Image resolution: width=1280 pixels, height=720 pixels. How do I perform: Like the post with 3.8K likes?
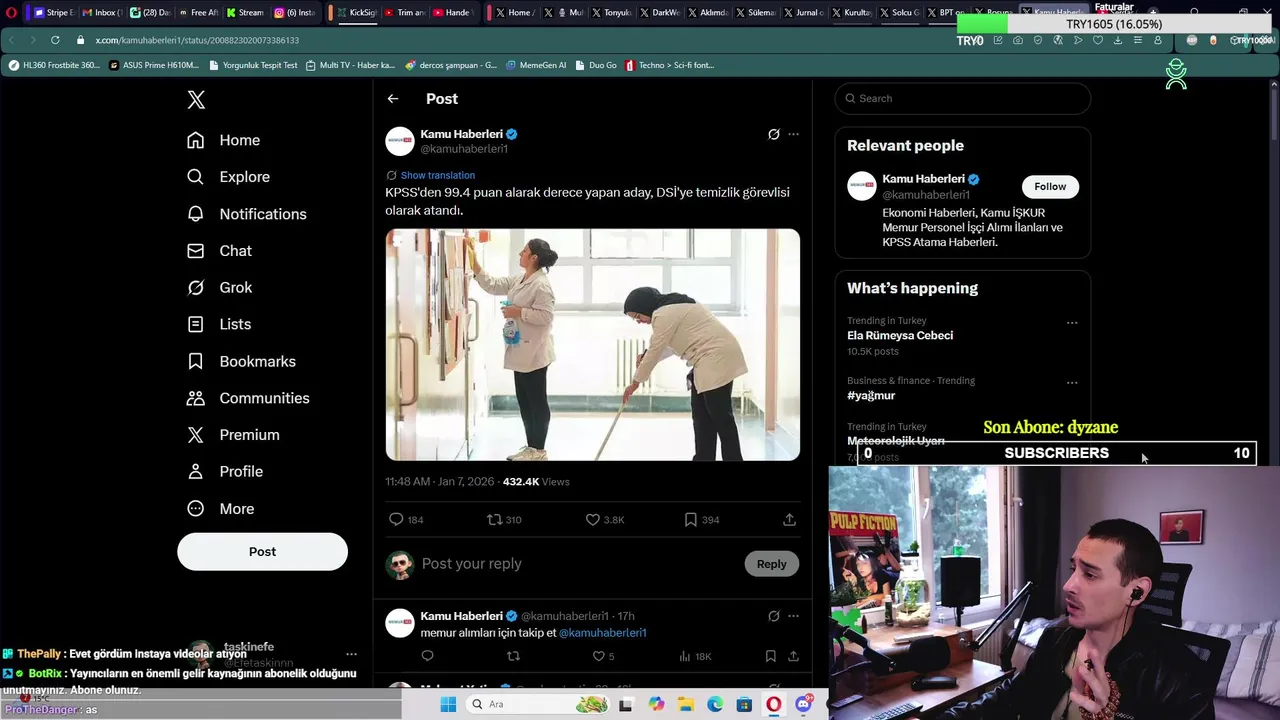(593, 520)
